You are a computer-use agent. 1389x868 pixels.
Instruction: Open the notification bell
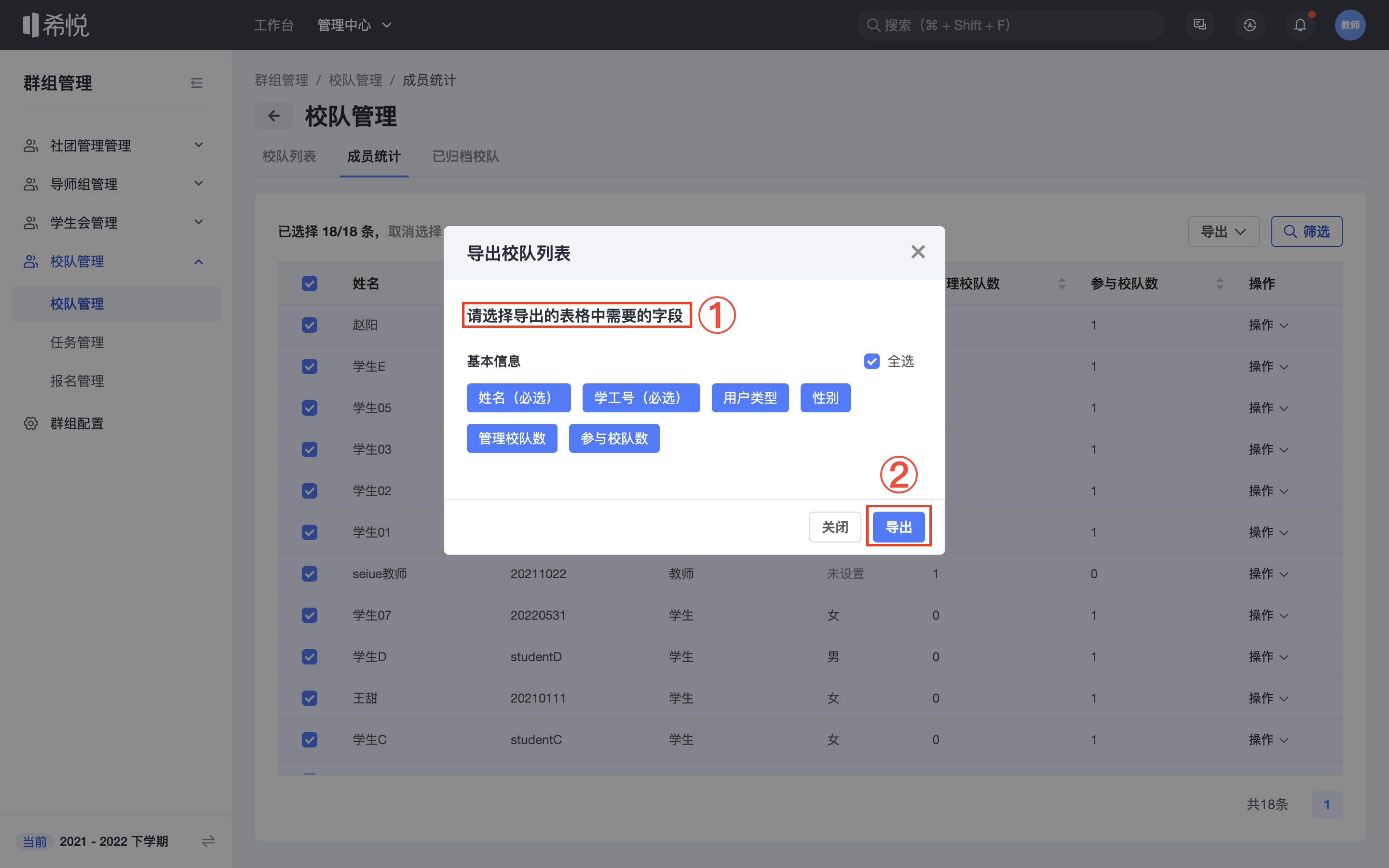pos(1299,25)
